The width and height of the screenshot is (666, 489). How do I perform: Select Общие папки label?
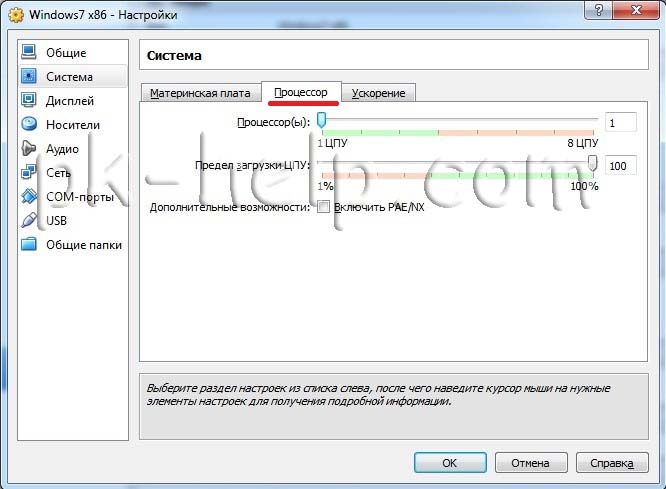coord(84,245)
